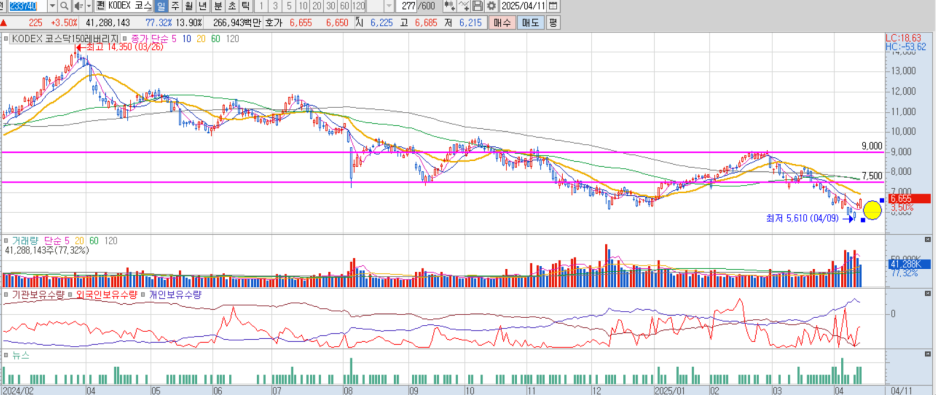Click the 7,500 horizontal line label
The width and height of the screenshot is (936, 395).
coord(872,175)
